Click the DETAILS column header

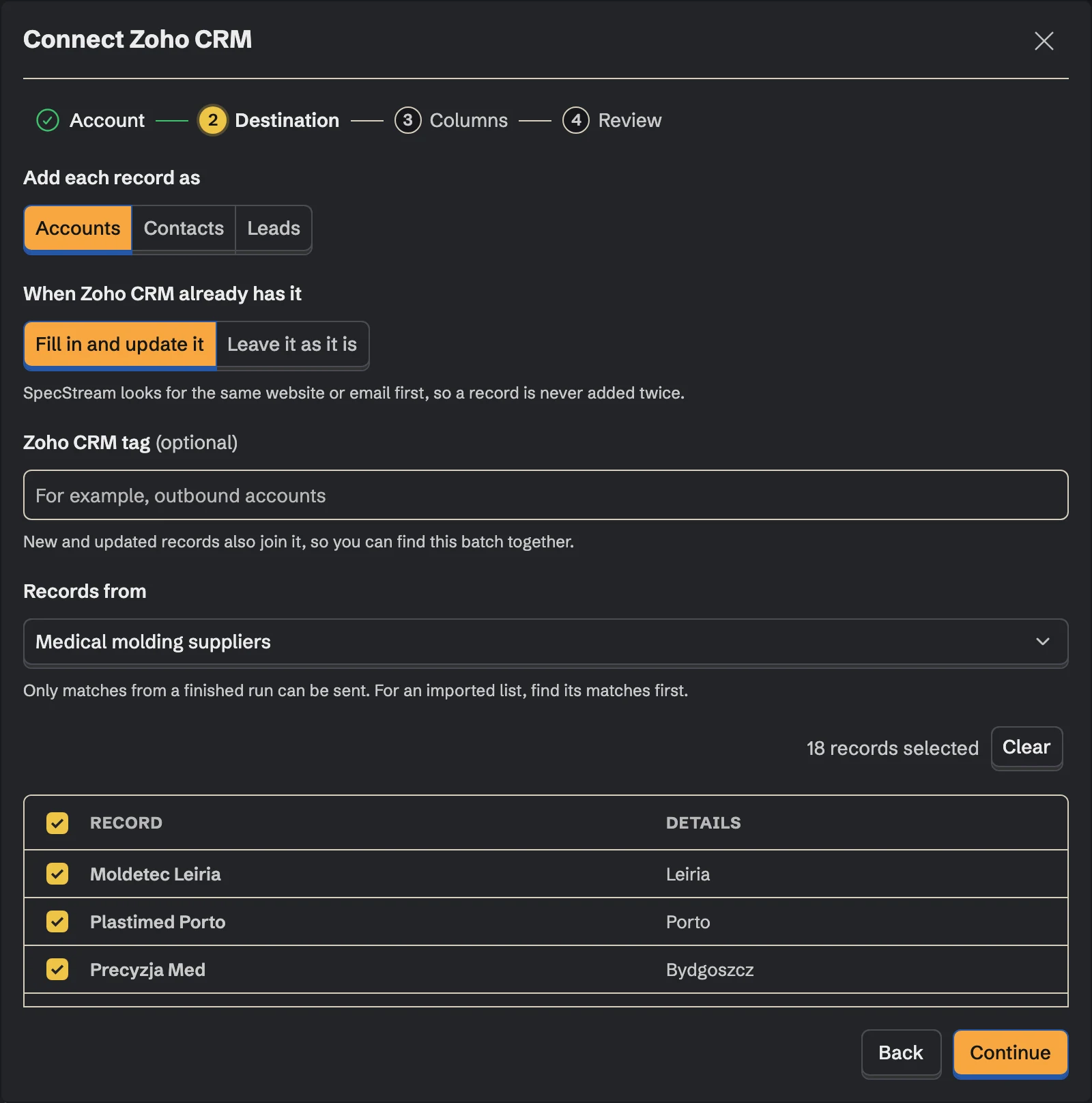(x=703, y=823)
